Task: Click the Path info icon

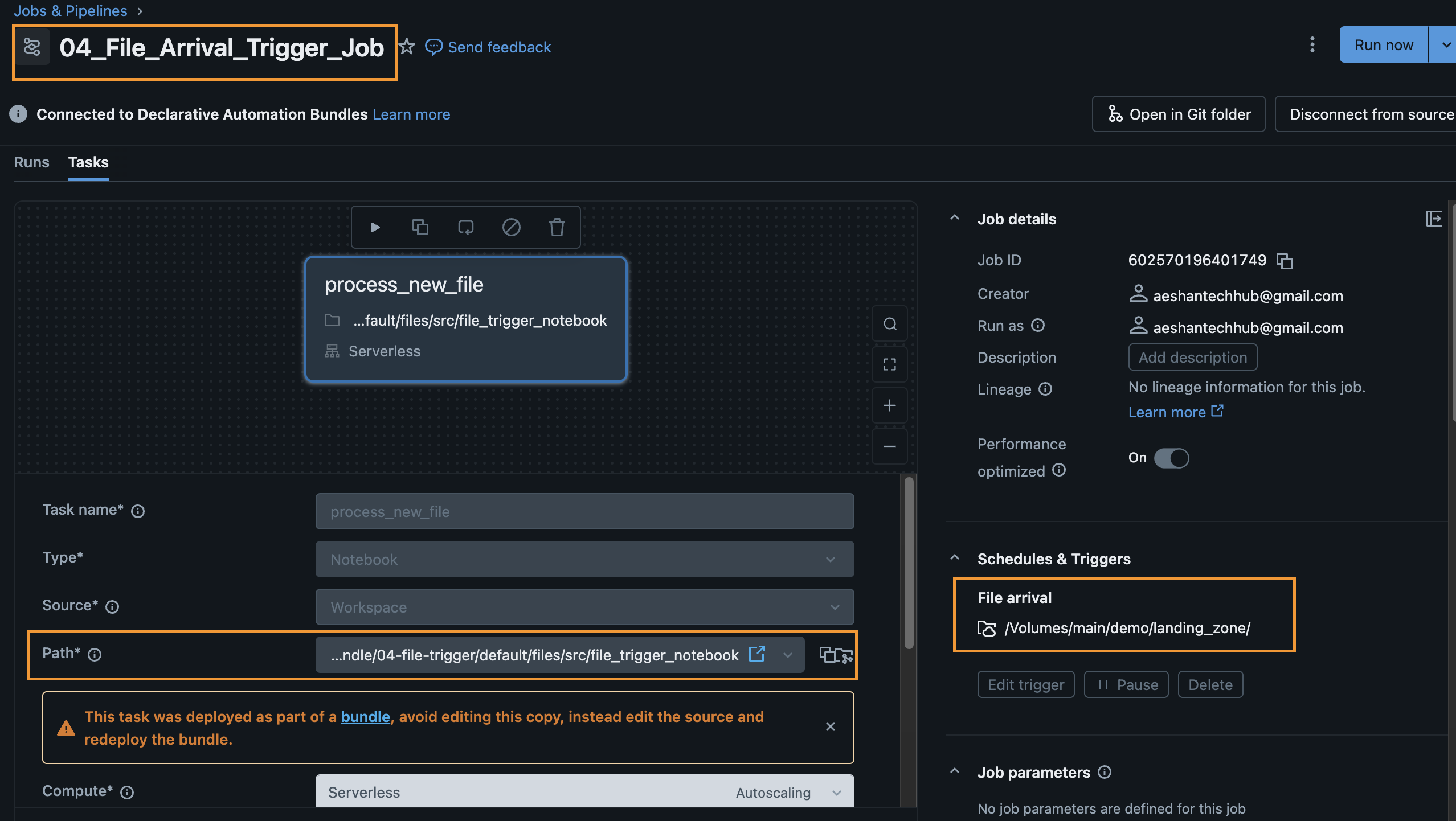Action: pos(95,655)
